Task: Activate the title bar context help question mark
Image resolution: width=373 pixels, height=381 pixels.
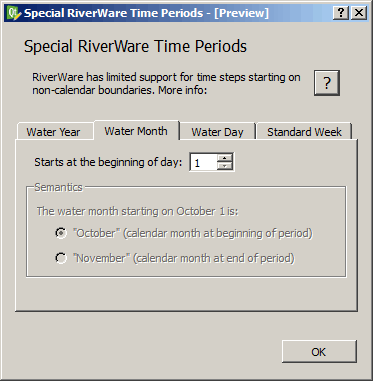Action: point(341,13)
